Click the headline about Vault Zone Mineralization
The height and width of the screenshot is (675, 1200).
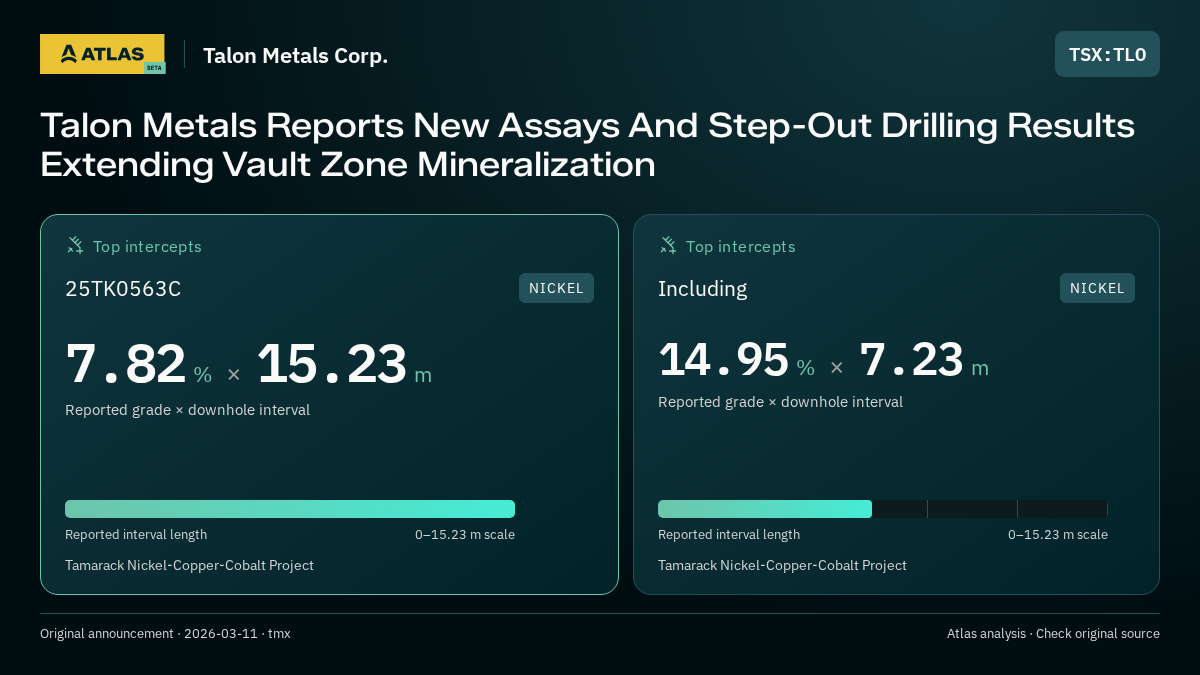click(x=587, y=145)
